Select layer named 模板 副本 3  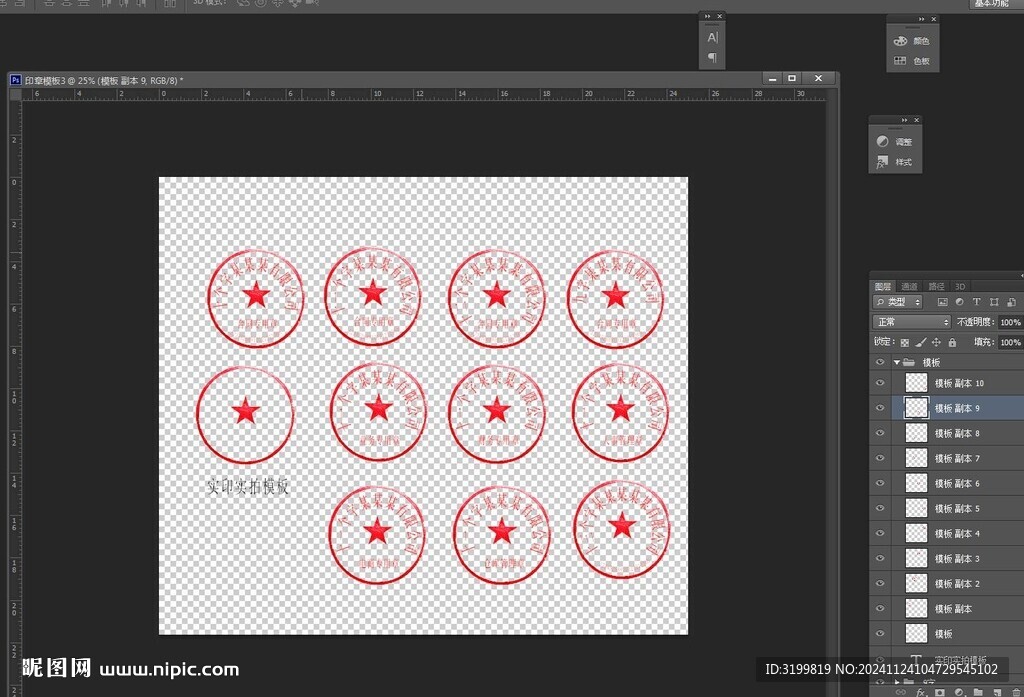tap(957, 559)
